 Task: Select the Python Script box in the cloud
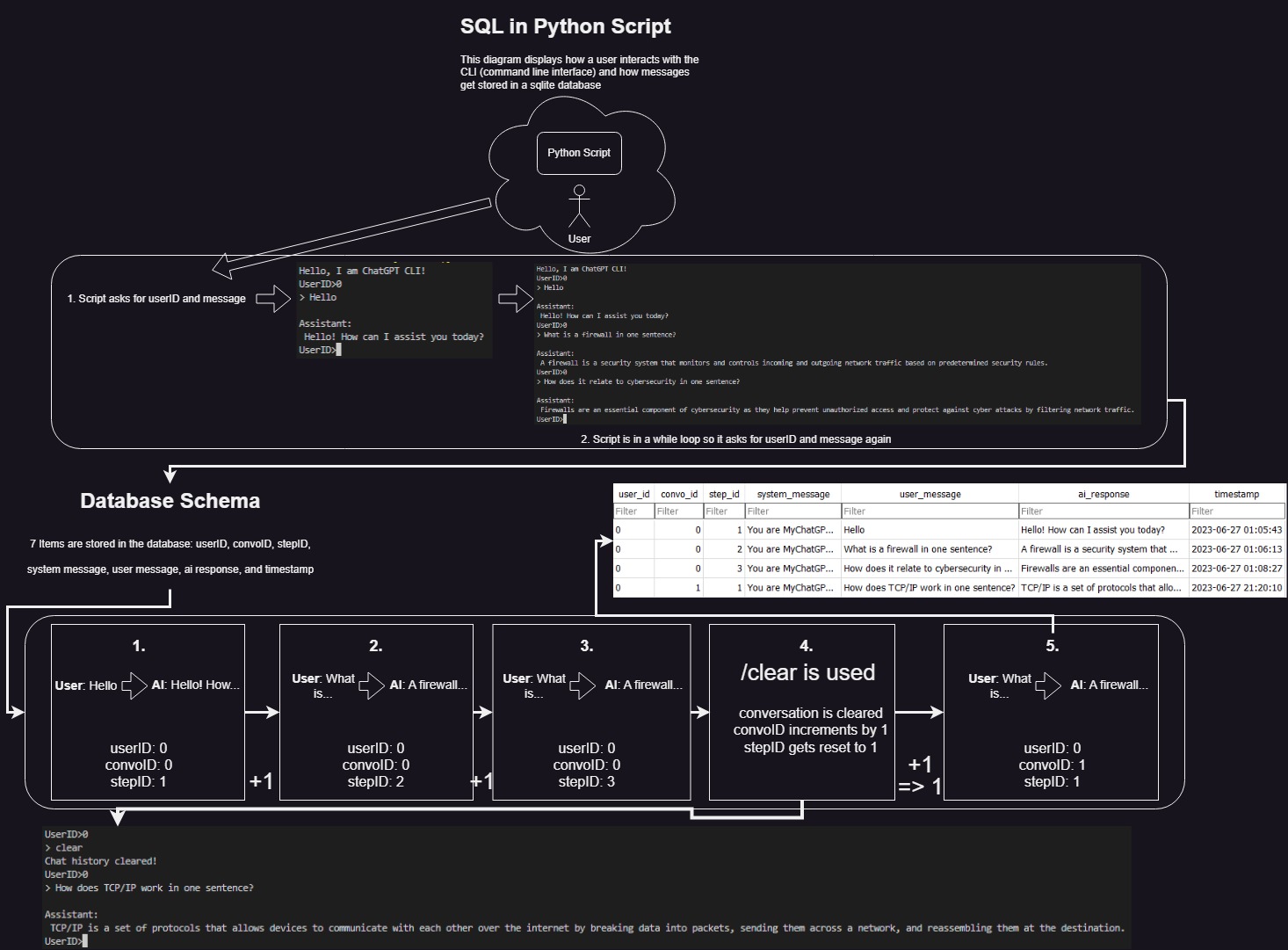pyautogui.click(x=579, y=153)
